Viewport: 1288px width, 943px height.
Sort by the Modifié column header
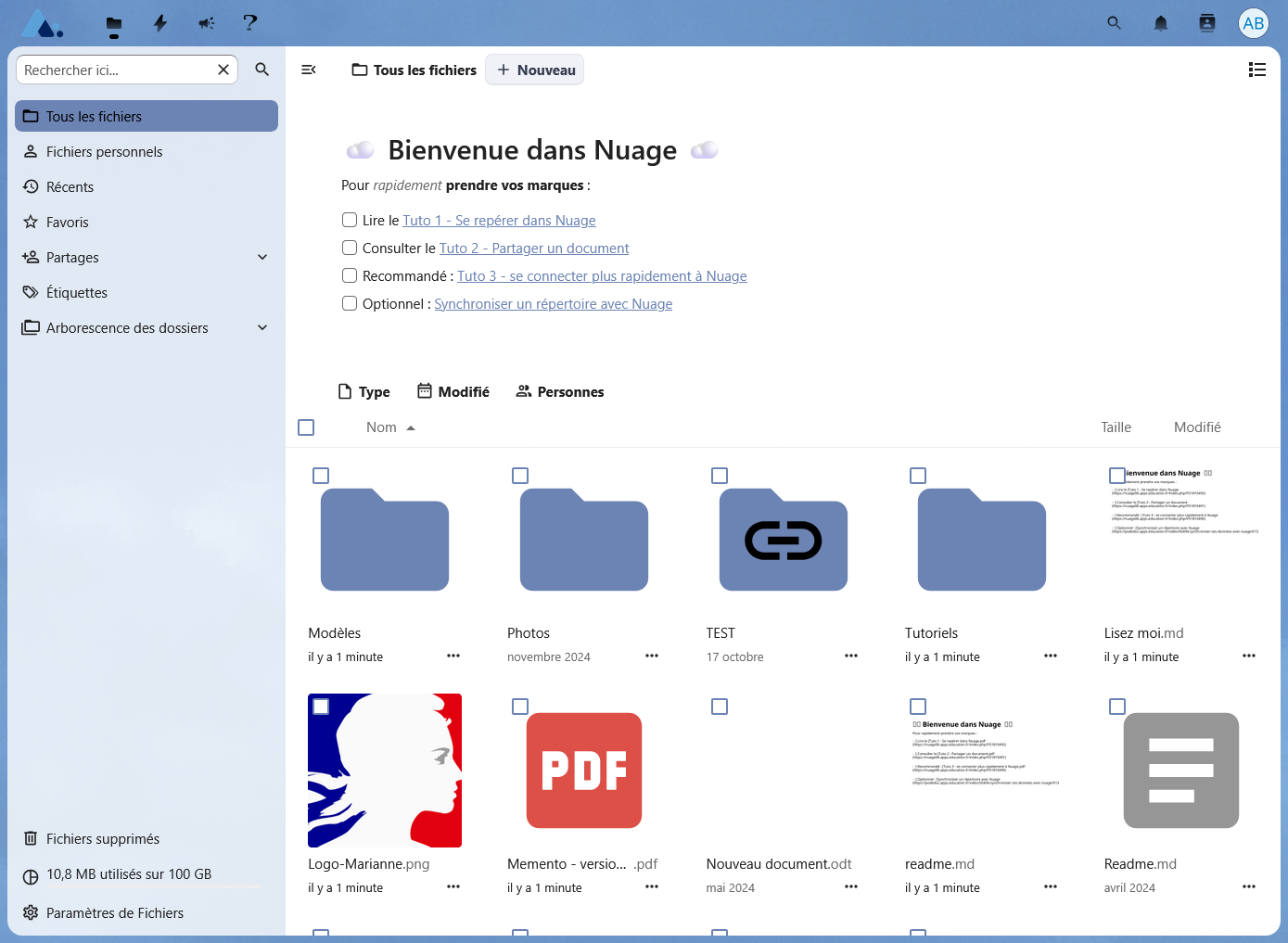(1197, 427)
